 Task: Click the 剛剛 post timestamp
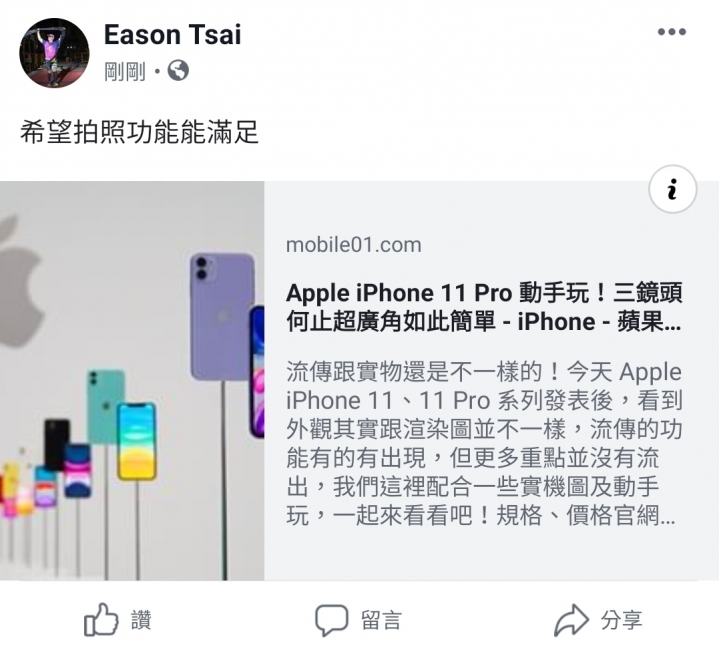(125, 71)
